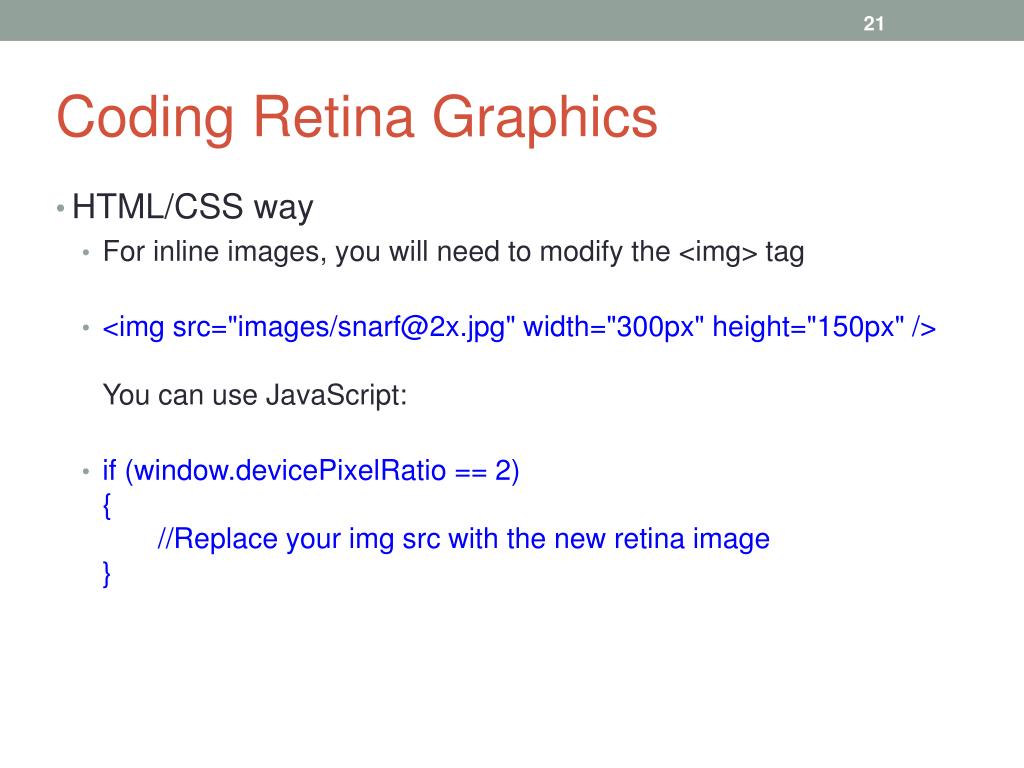Select the img src snarf@2x.jpg code line

519,327
